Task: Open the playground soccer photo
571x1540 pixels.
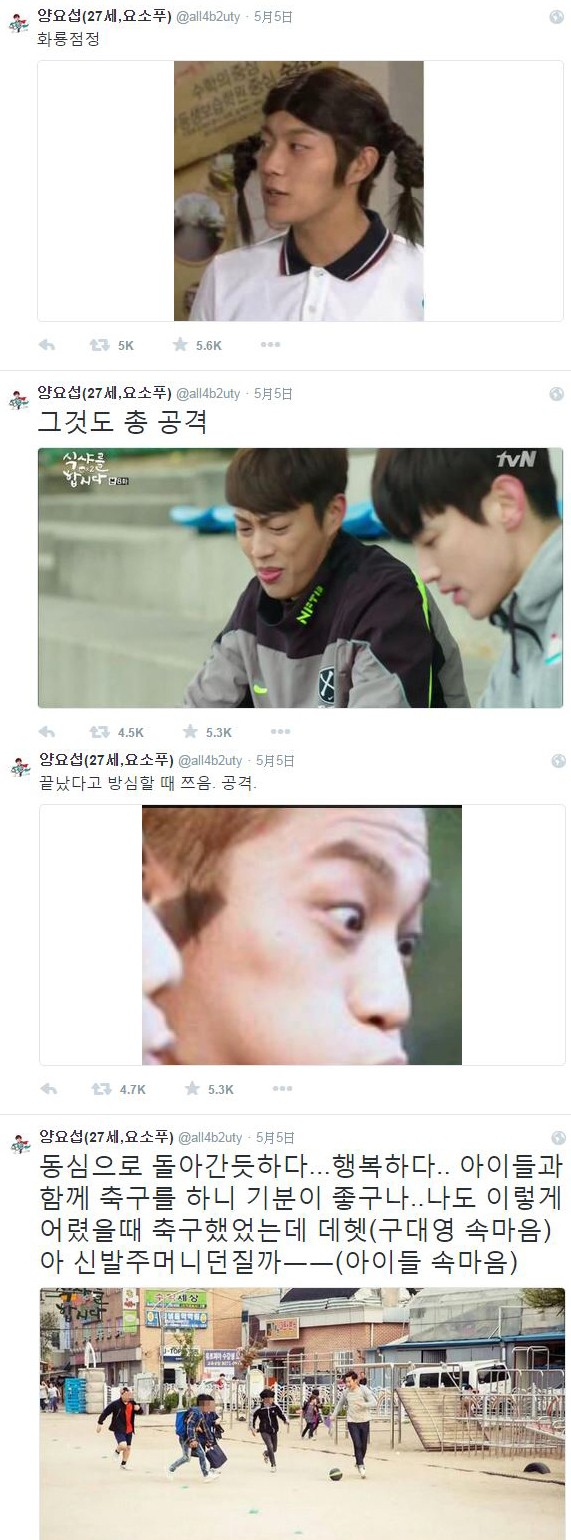Action: [301, 1414]
